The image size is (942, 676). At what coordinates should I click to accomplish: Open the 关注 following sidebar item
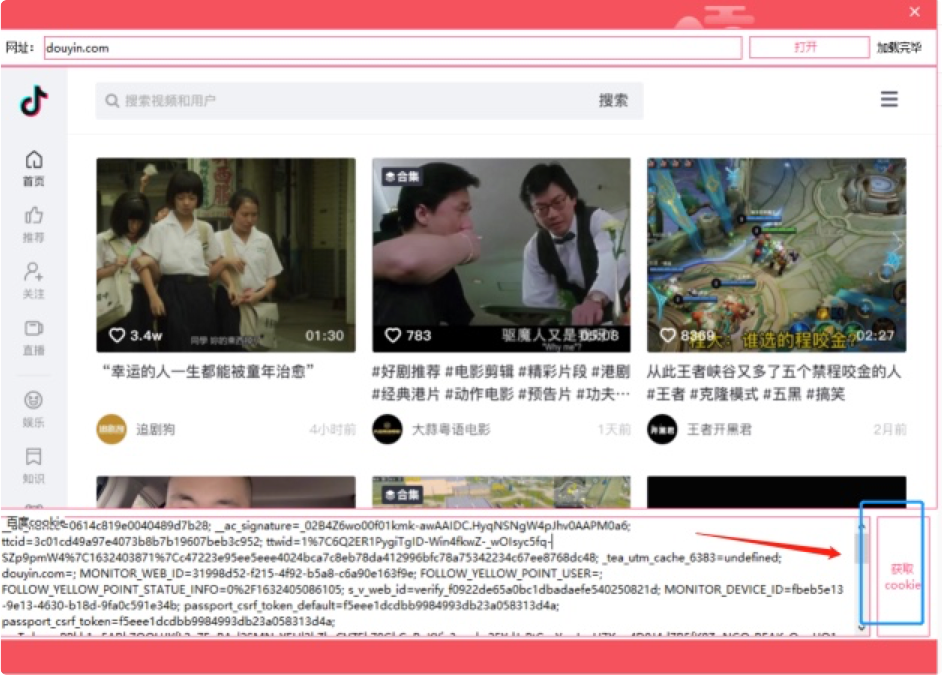point(34,281)
